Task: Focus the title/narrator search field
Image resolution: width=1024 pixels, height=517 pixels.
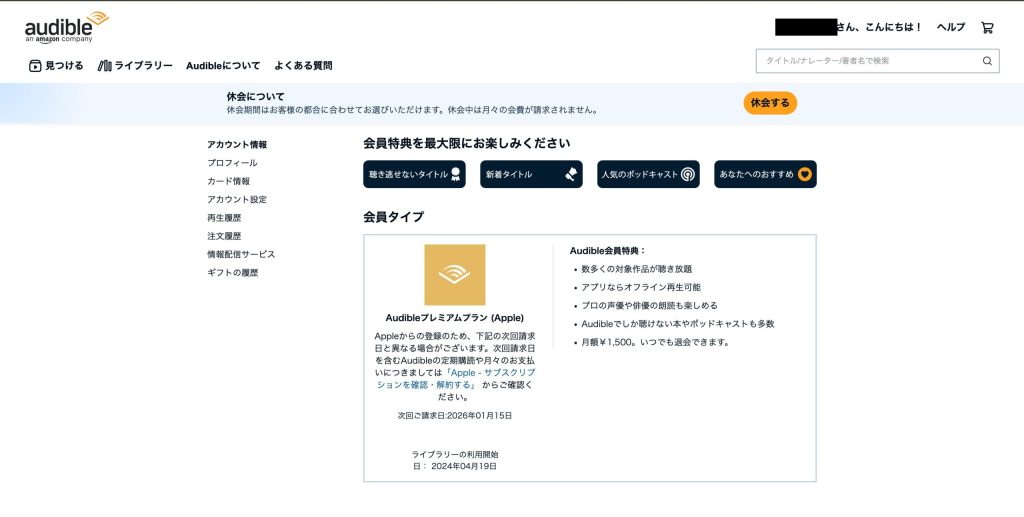Action: pyautogui.click(x=877, y=61)
